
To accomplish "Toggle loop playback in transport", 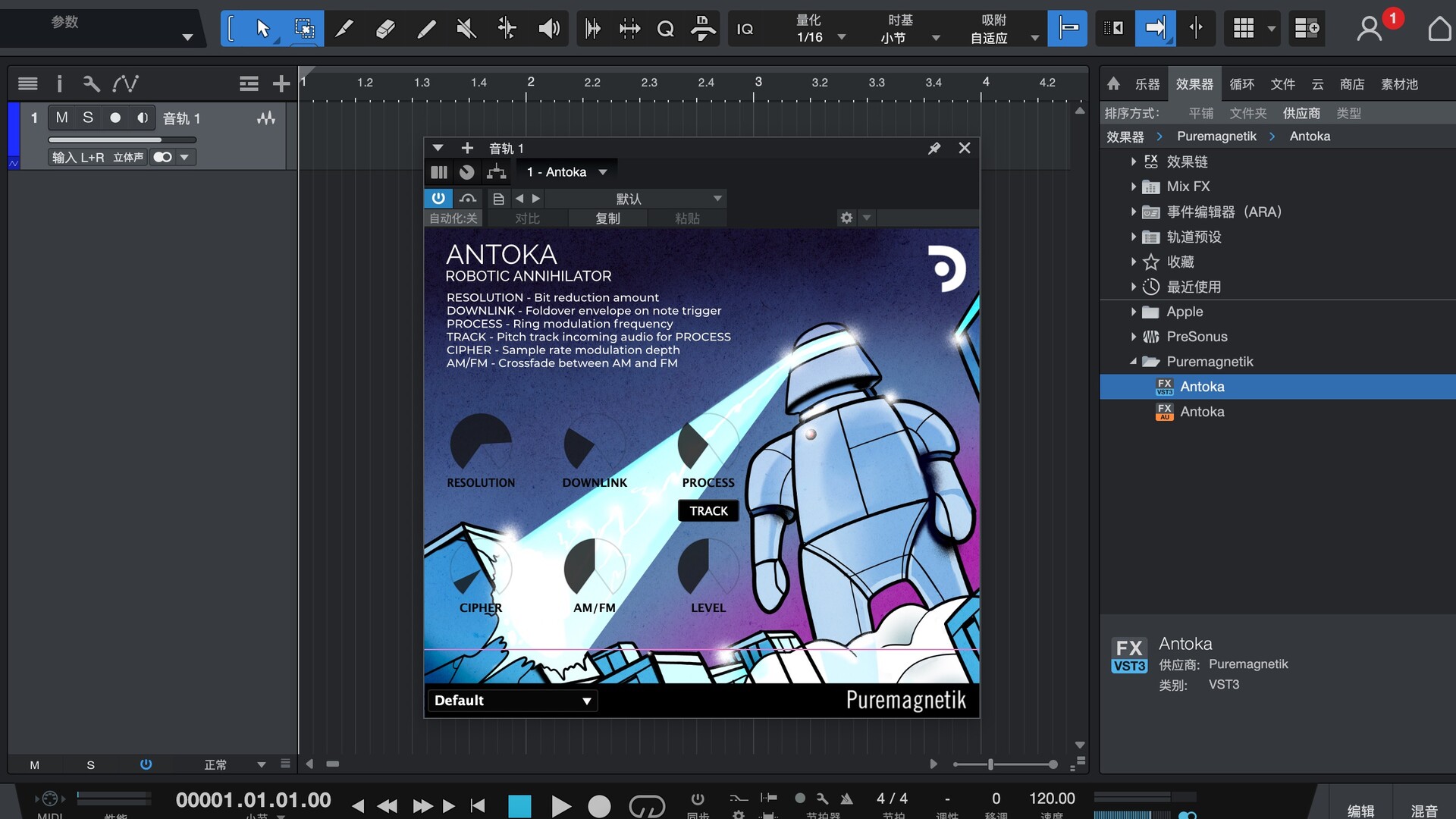I will 647,805.
